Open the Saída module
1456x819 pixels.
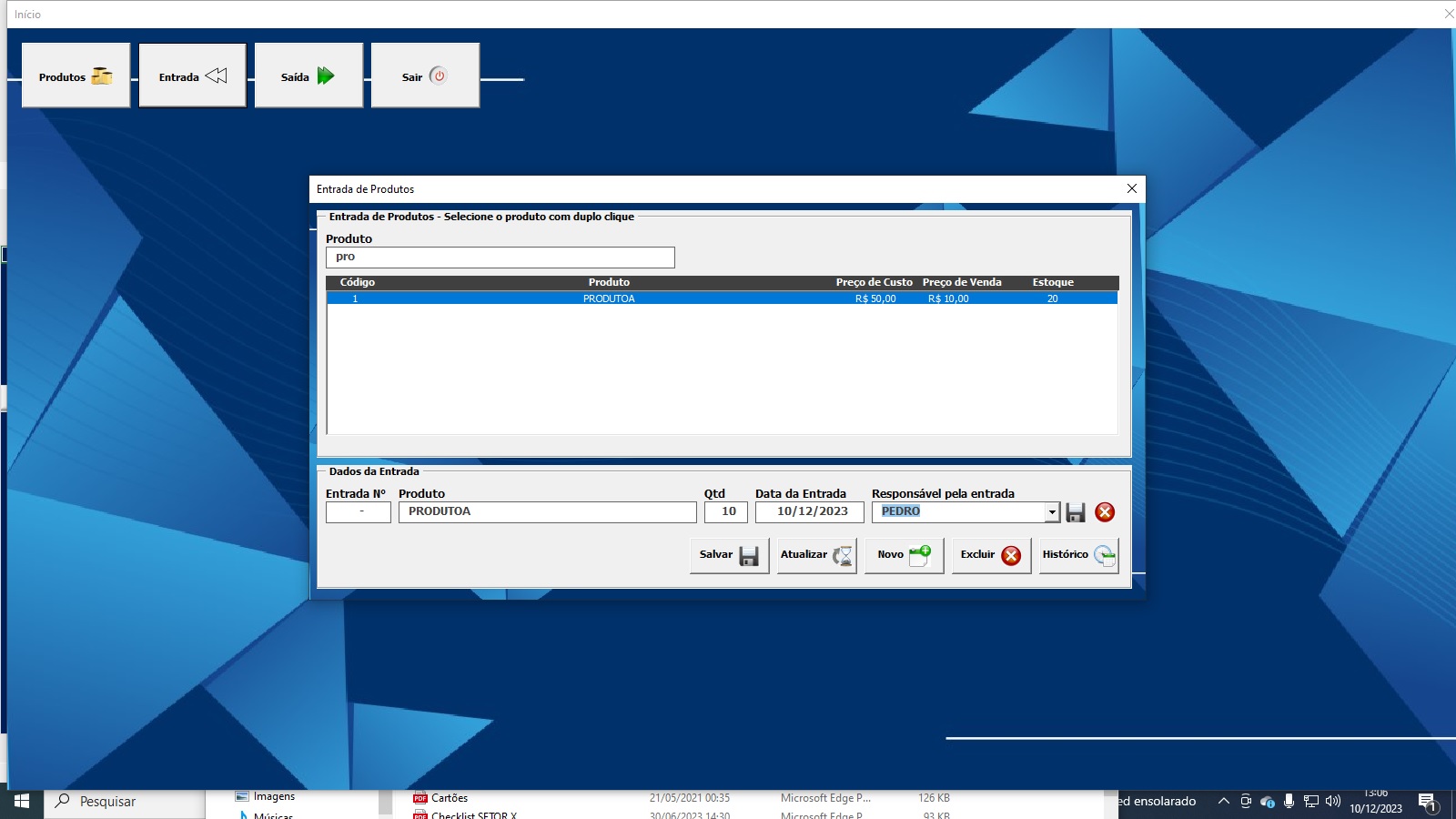click(308, 76)
